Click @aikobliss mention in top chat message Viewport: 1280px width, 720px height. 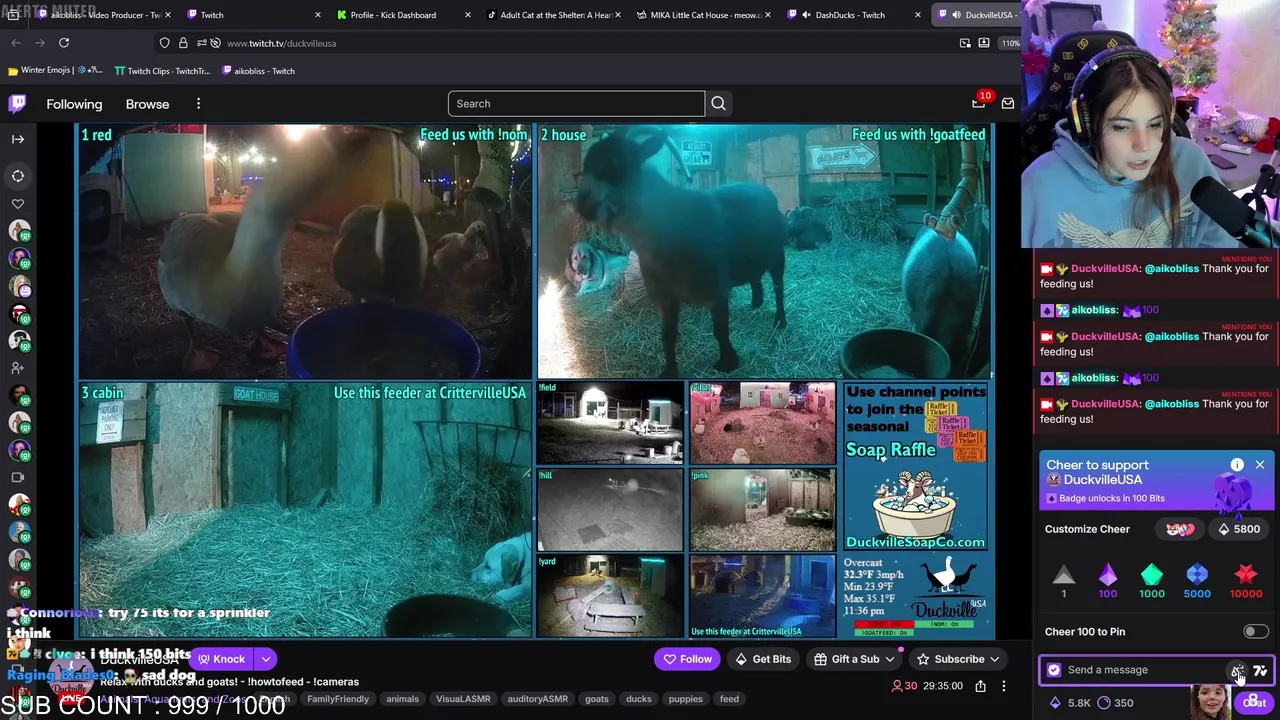click(x=1171, y=269)
